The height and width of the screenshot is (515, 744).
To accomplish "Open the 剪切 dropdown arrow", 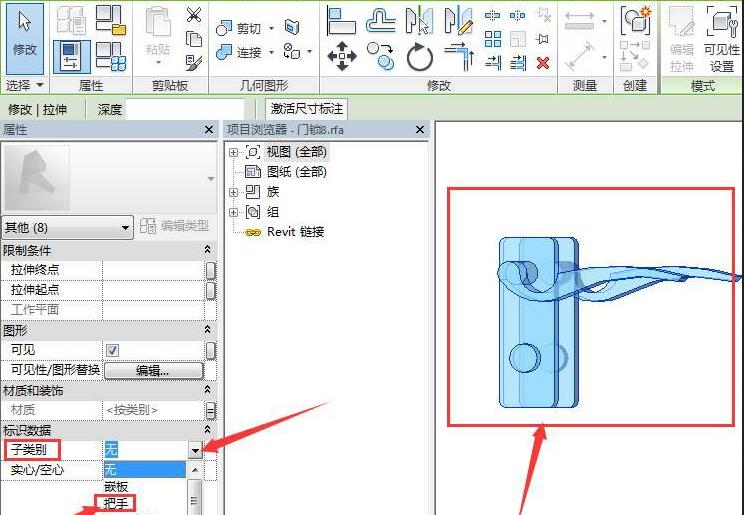I will [271, 28].
